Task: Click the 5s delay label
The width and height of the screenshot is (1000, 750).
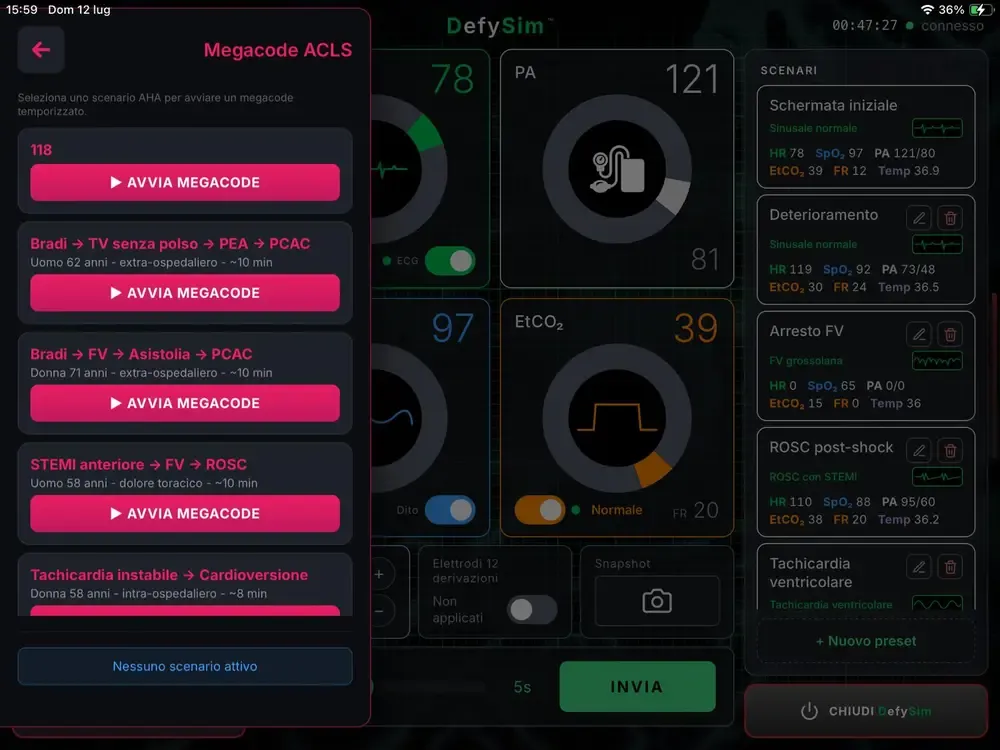Action: click(x=522, y=687)
